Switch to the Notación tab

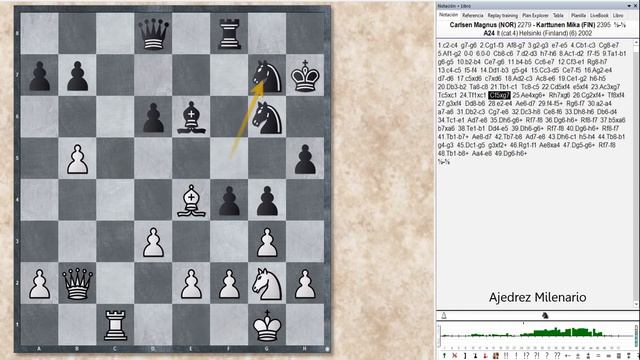pyautogui.click(x=449, y=15)
